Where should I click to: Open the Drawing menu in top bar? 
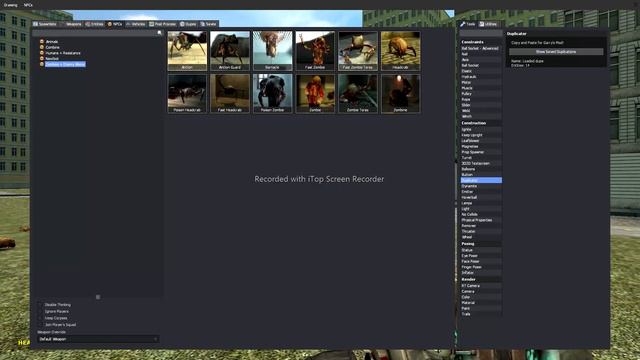[x=11, y=5]
